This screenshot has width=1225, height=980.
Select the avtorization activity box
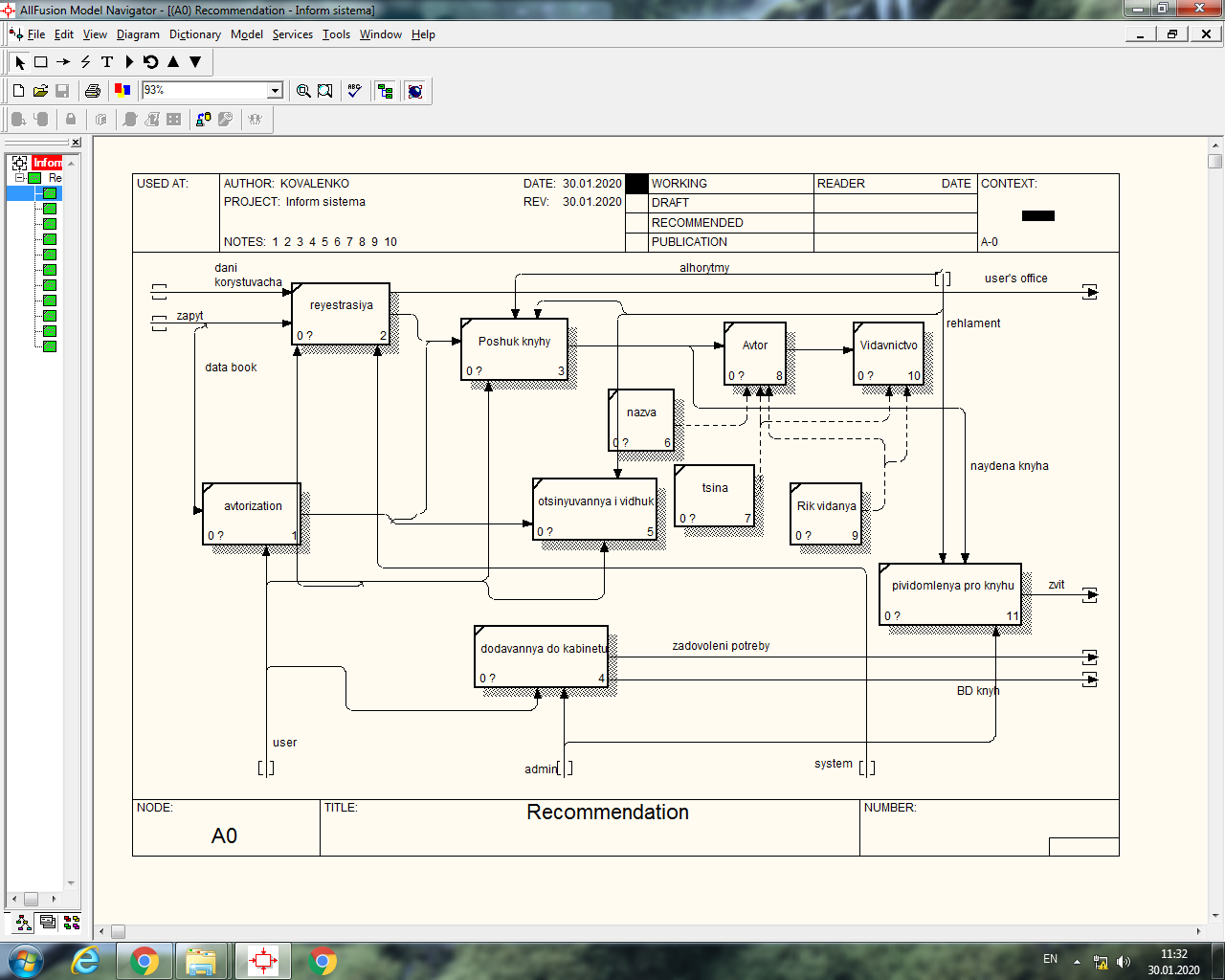click(252, 514)
